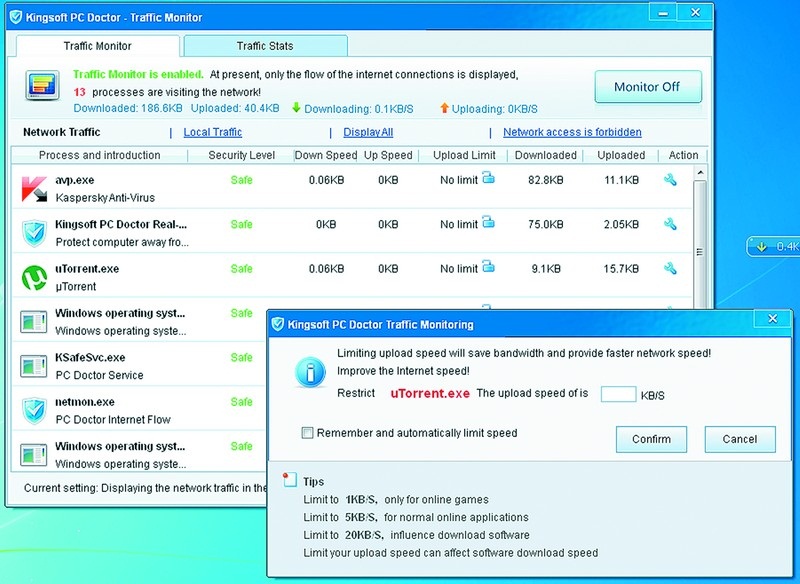
Task: Click the blue info icon in dialog
Action: [310, 372]
